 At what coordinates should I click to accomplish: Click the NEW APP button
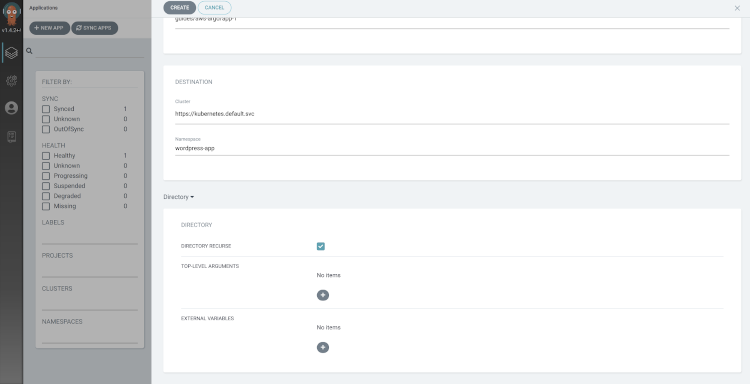(x=50, y=28)
